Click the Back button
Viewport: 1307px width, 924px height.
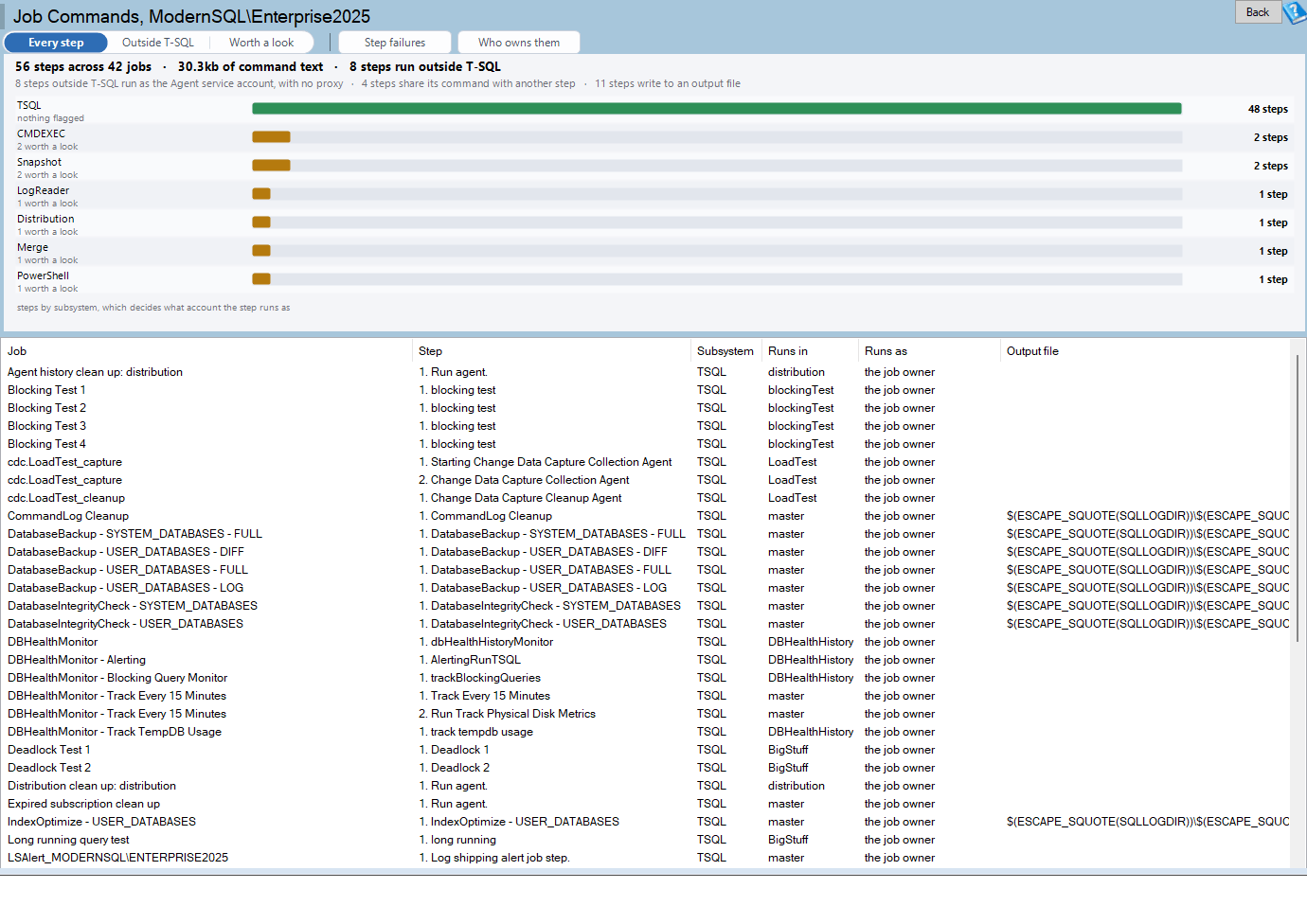coord(1258,12)
